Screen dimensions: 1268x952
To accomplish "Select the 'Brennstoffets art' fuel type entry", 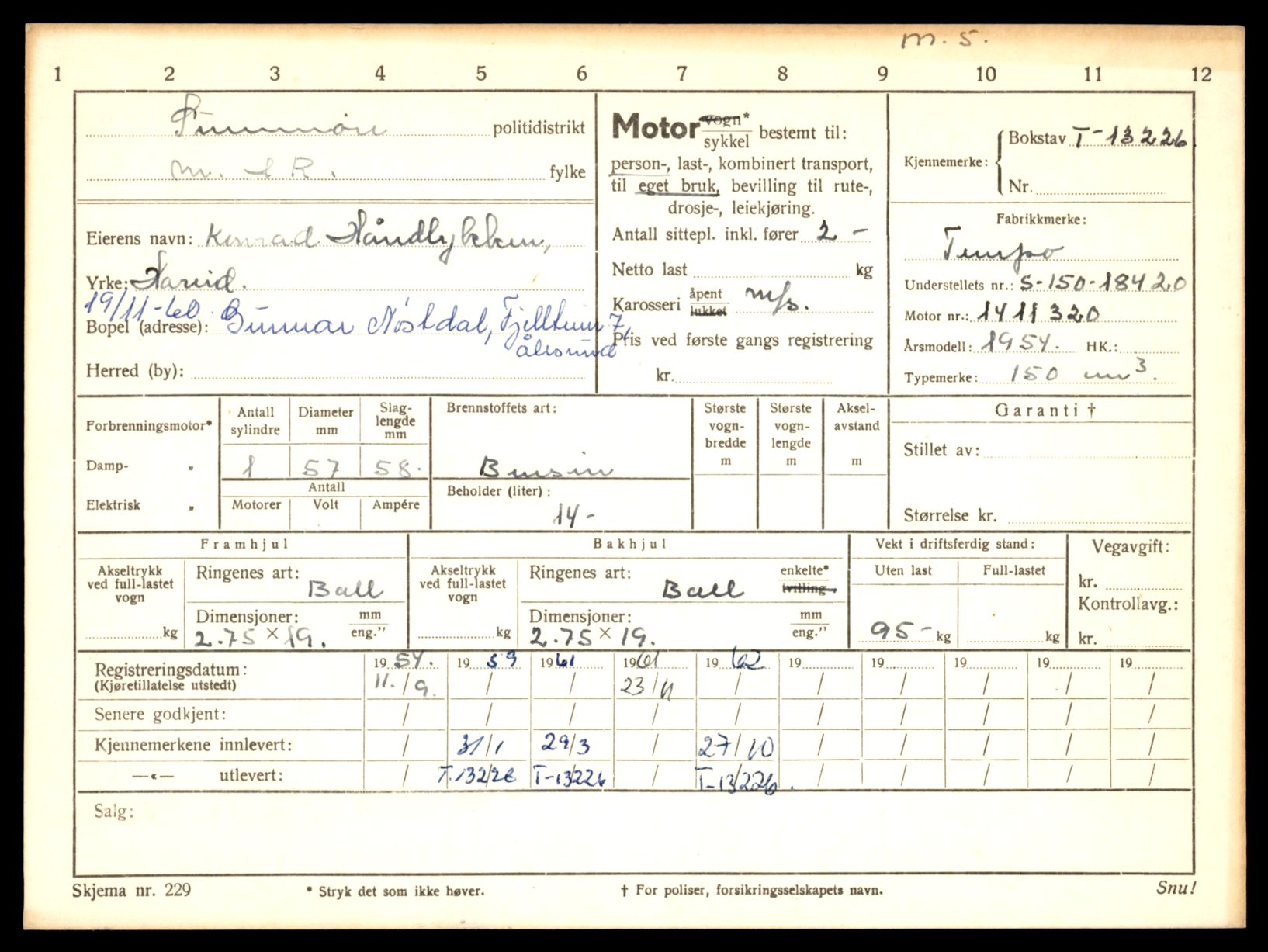I will click(546, 466).
